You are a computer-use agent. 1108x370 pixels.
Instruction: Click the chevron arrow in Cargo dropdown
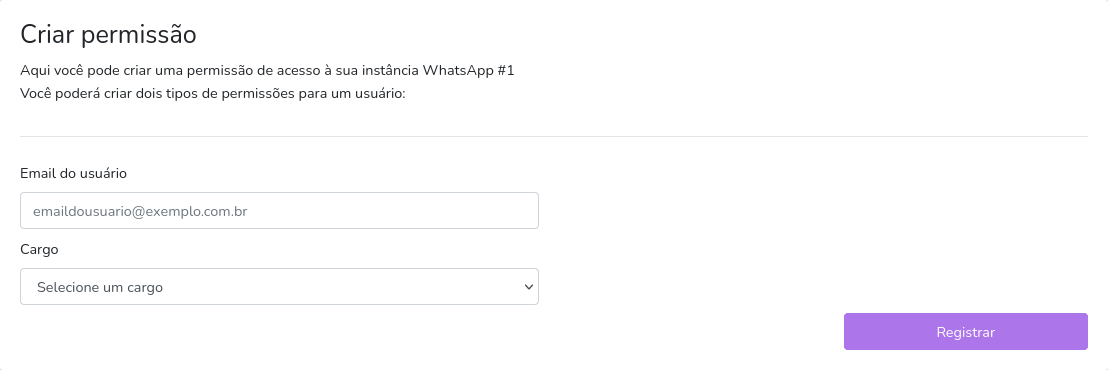pos(528,287)
